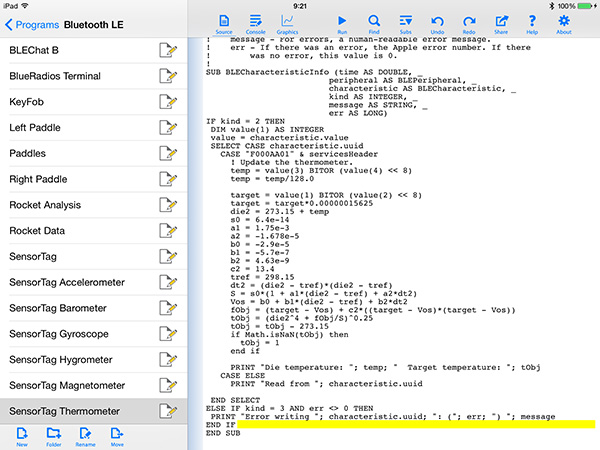This screenshot has width=600, height=450.
Task: Select SensorTag Magnetometer program
Action: pos(94,385)
